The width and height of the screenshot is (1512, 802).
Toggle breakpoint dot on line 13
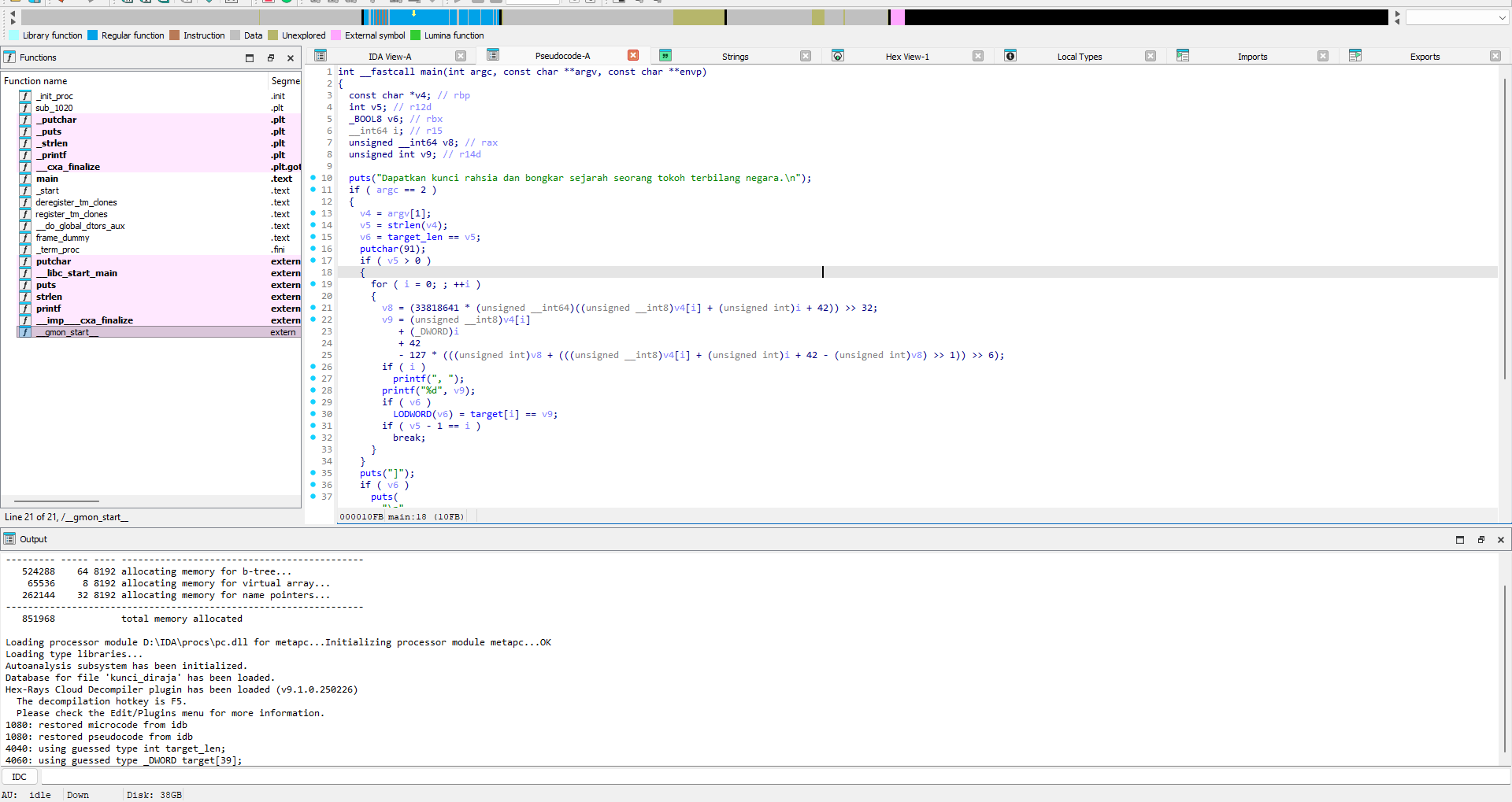[313, 213]
